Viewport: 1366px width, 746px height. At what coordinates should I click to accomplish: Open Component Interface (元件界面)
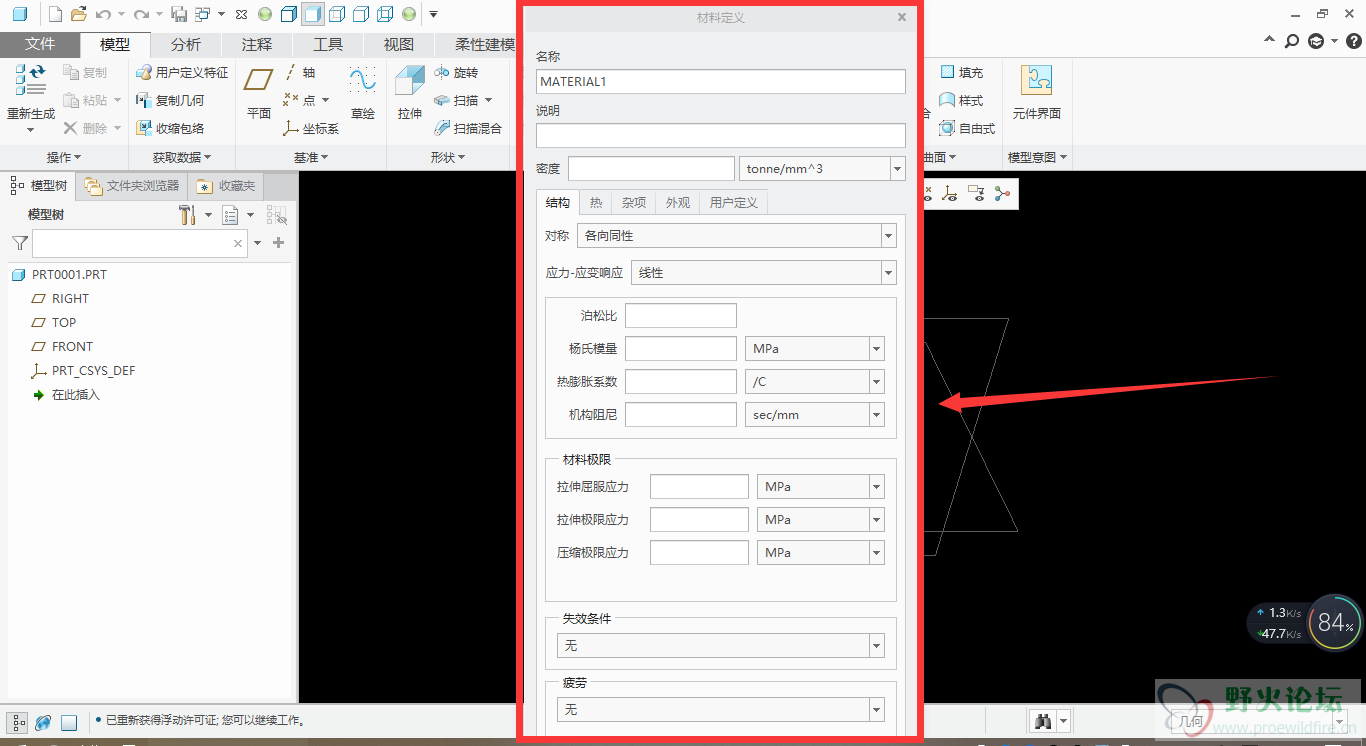click(1036, 93)
